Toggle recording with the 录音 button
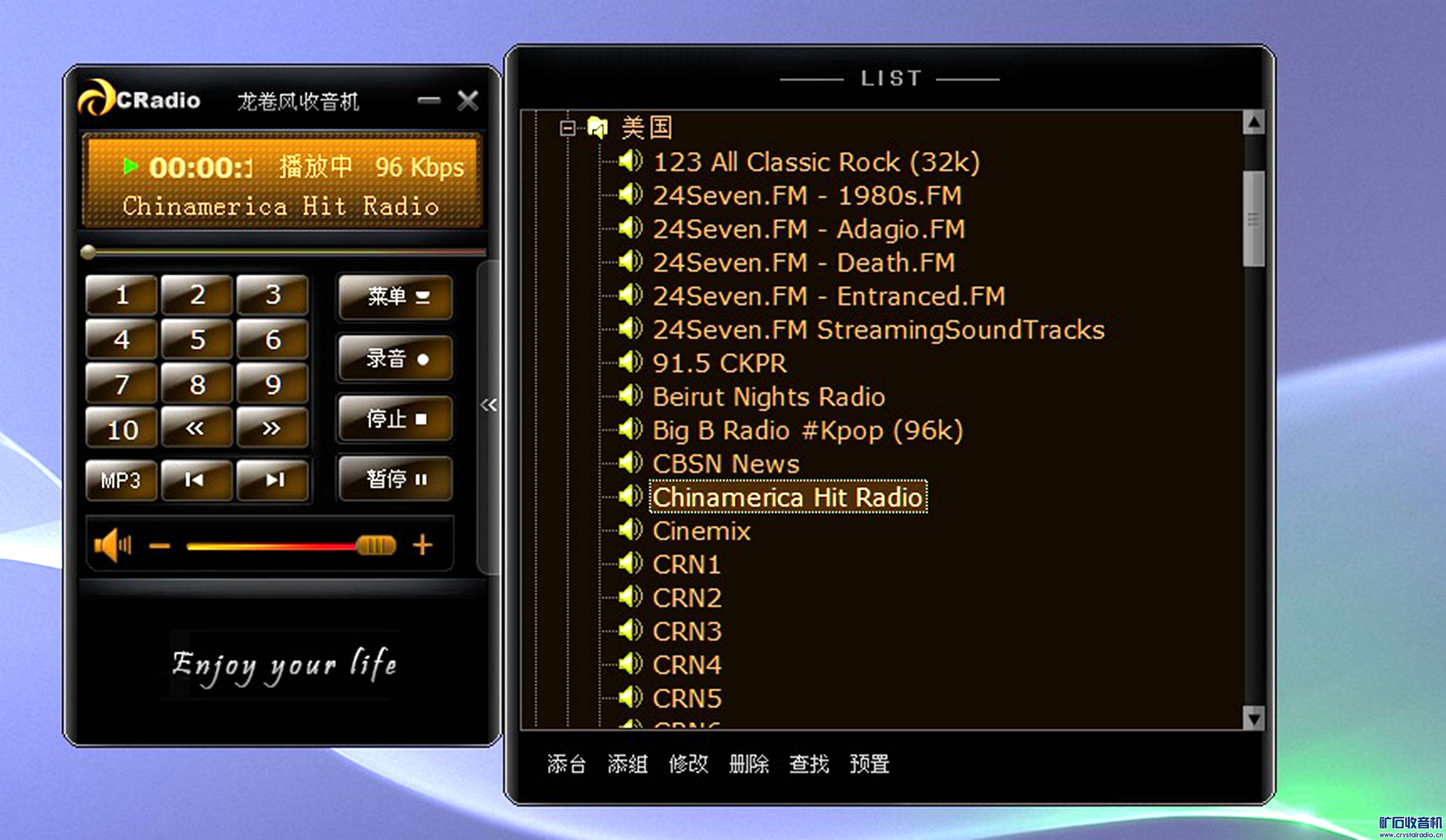 pos(395,359)
